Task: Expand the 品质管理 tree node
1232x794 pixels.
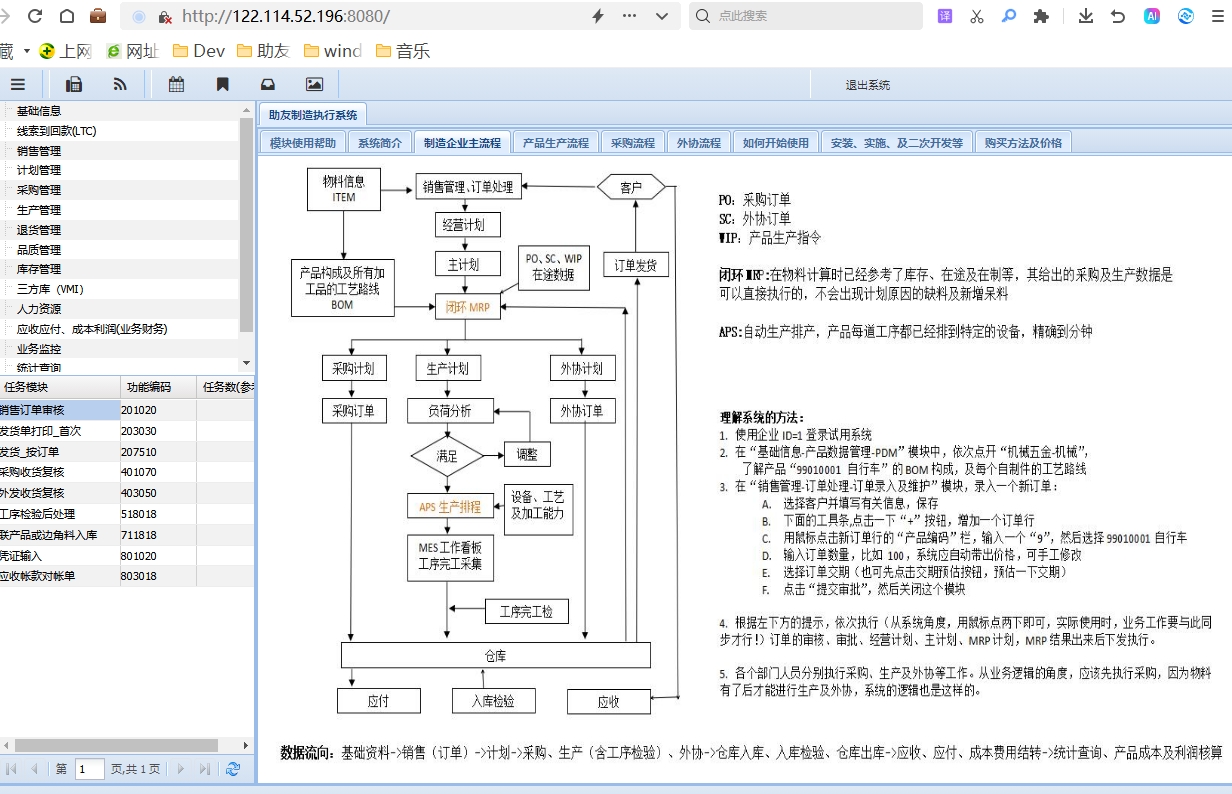Action: pyautogui.click(x=39, y=250)
